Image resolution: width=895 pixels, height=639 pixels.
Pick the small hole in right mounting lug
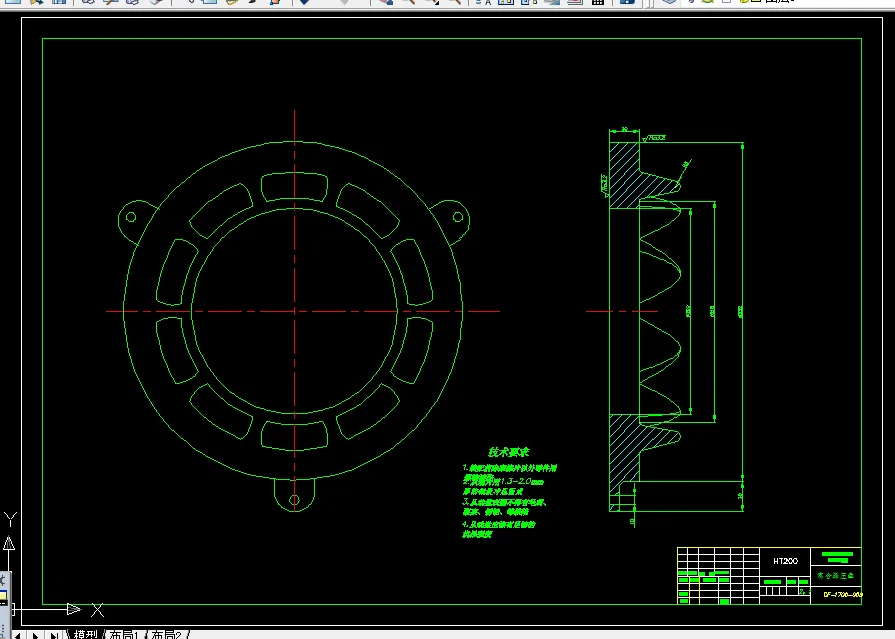tap(458, 217)
